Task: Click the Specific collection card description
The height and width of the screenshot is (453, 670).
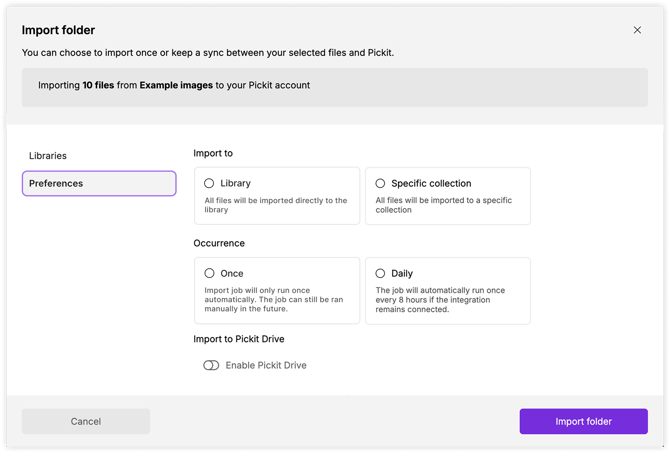Action: click(445, 205)
